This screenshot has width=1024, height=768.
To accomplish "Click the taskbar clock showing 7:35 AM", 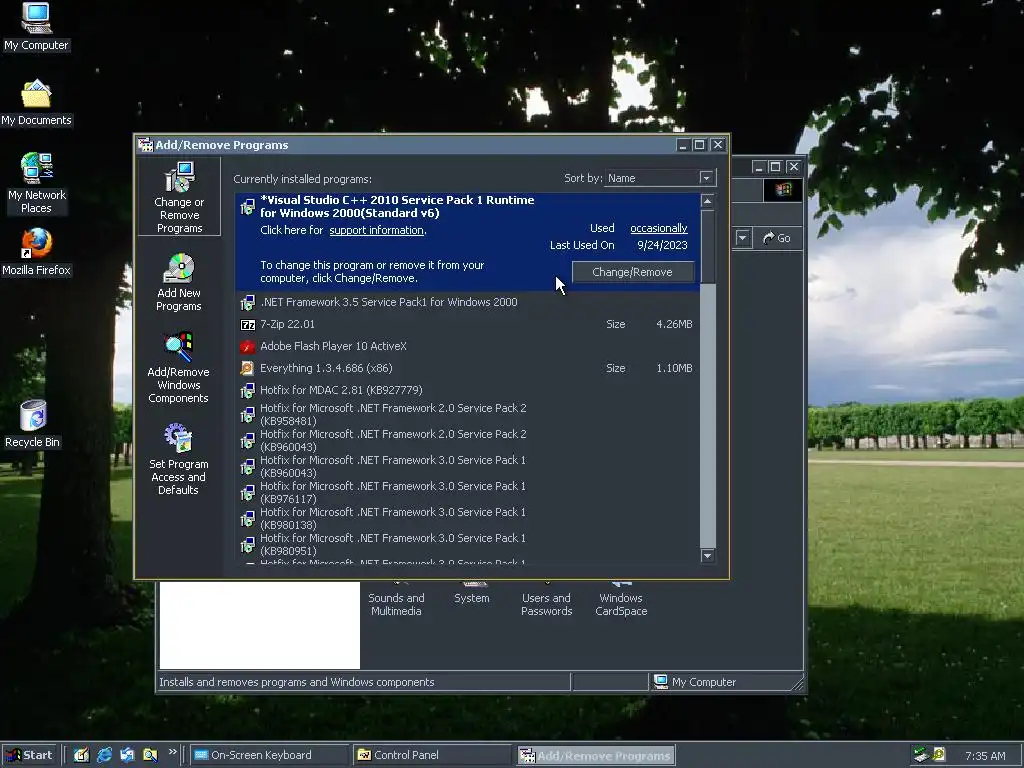I will coord(985,756).
